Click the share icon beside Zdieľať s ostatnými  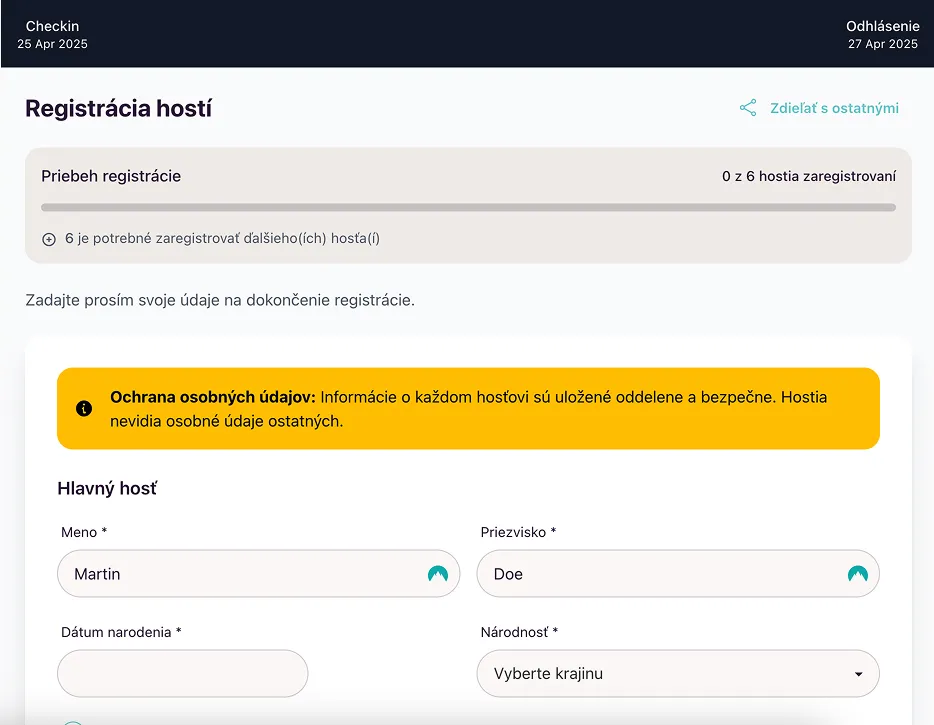(748, 108)
